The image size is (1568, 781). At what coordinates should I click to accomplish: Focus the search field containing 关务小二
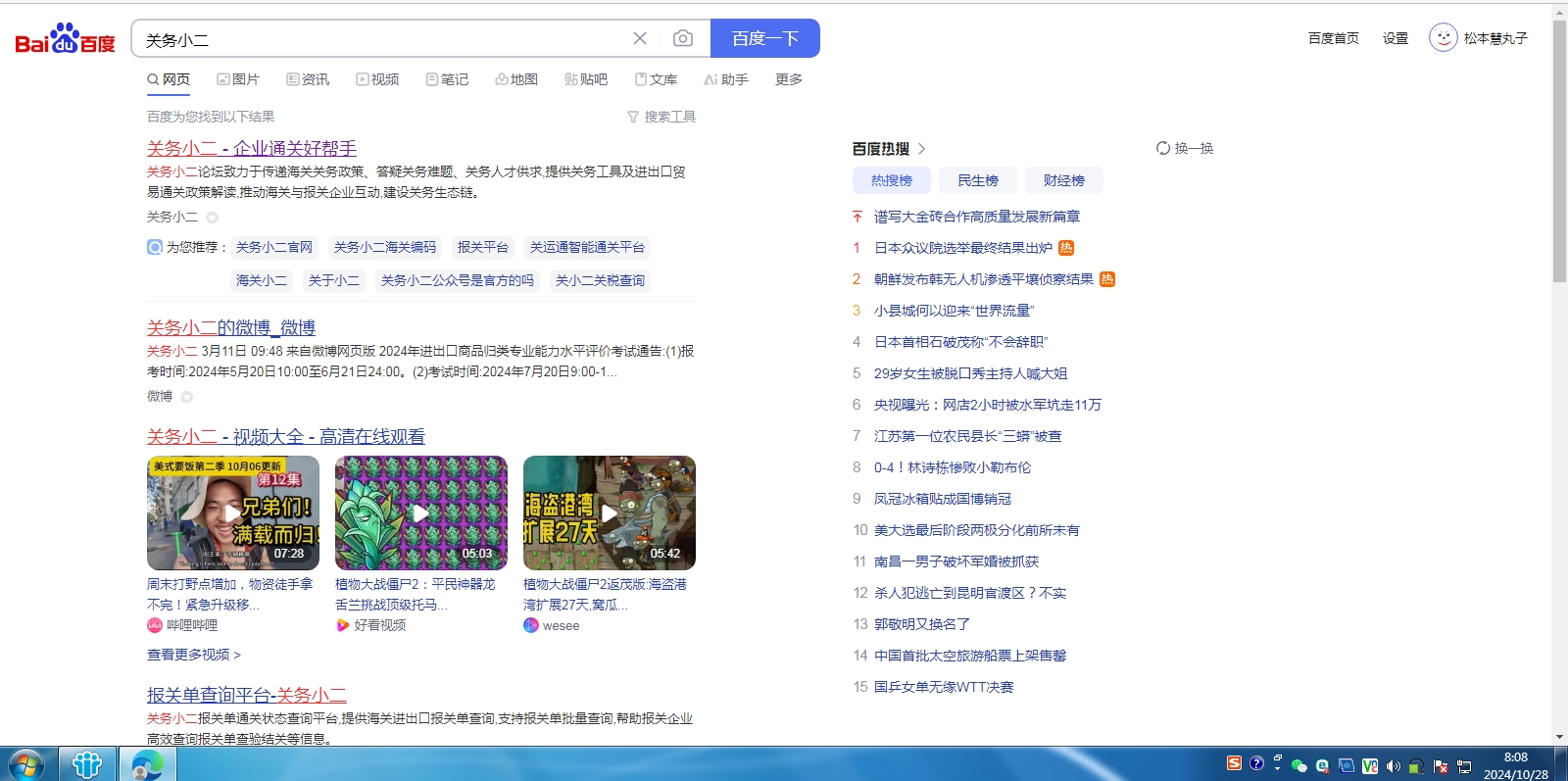382,39
